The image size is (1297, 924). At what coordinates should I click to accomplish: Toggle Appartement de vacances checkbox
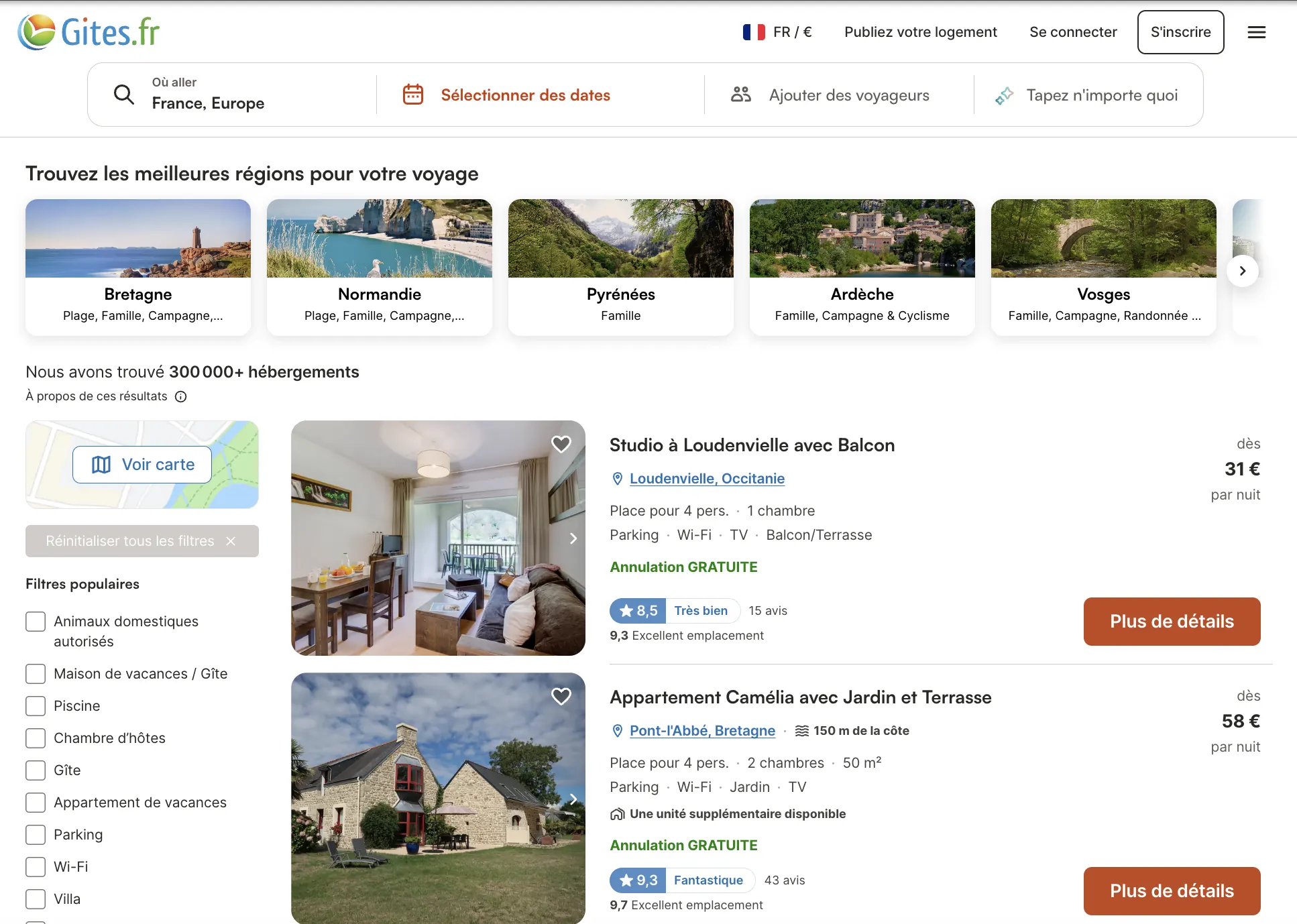(x=36, y=803)
